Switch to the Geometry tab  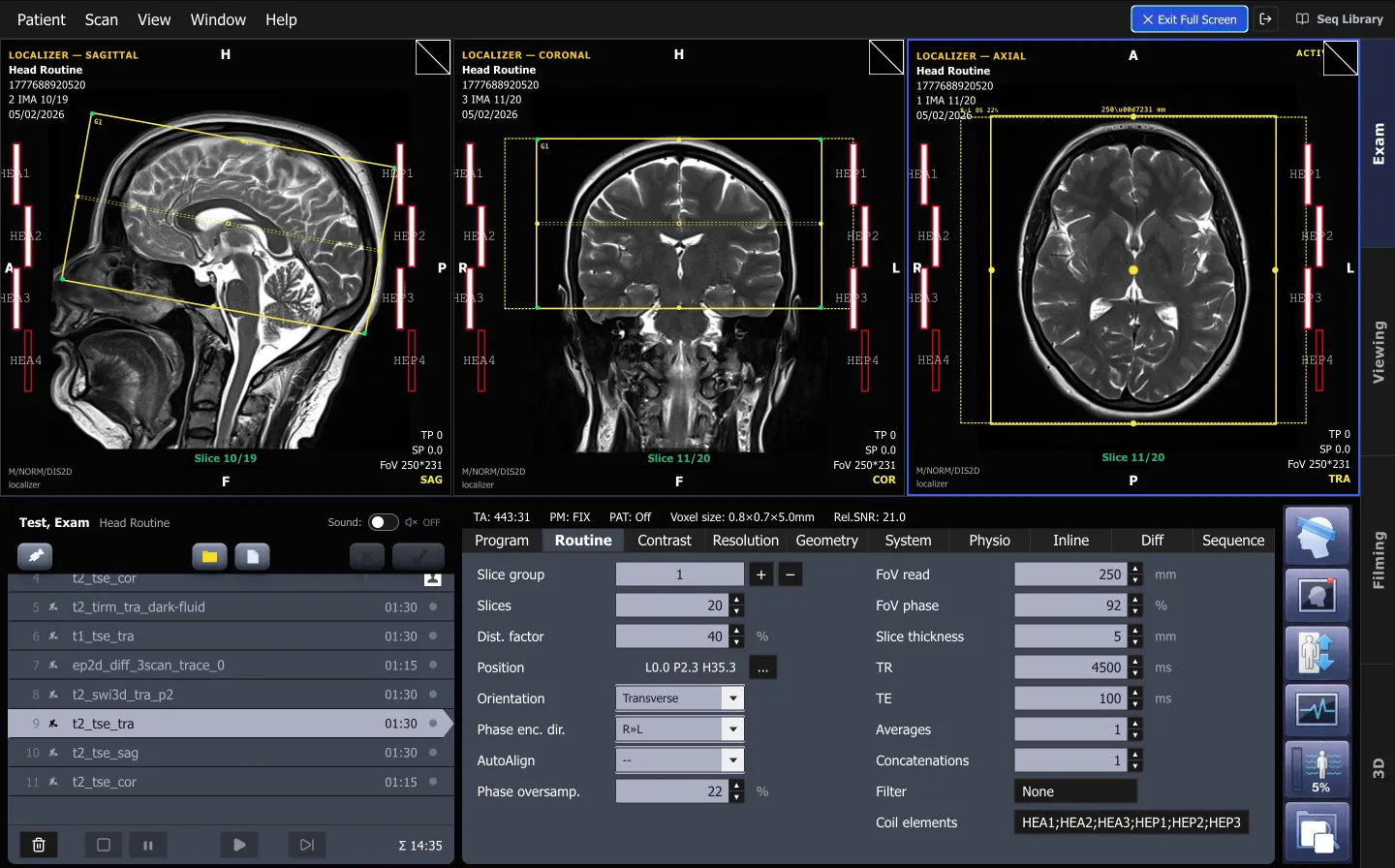coord(827,541)
